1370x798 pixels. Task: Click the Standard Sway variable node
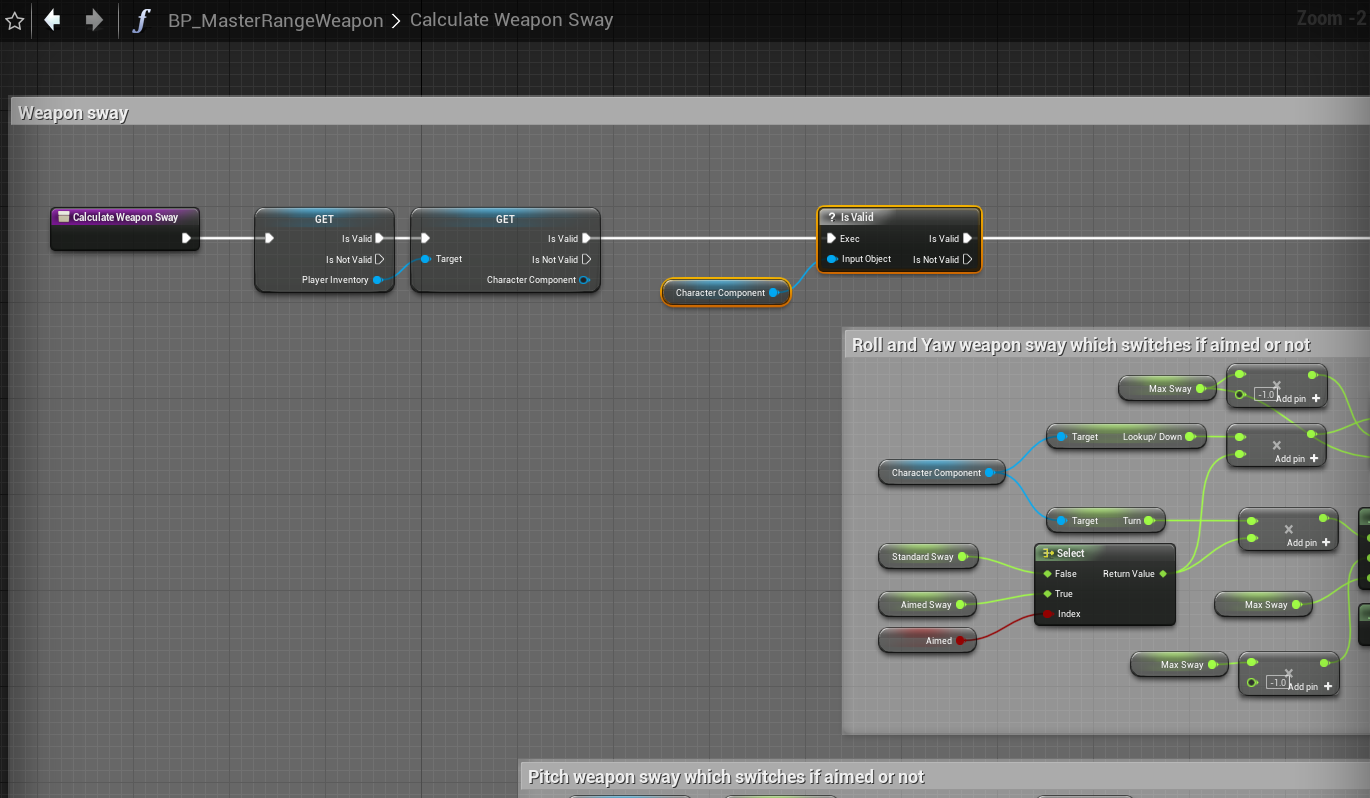(x=922, y=557)
